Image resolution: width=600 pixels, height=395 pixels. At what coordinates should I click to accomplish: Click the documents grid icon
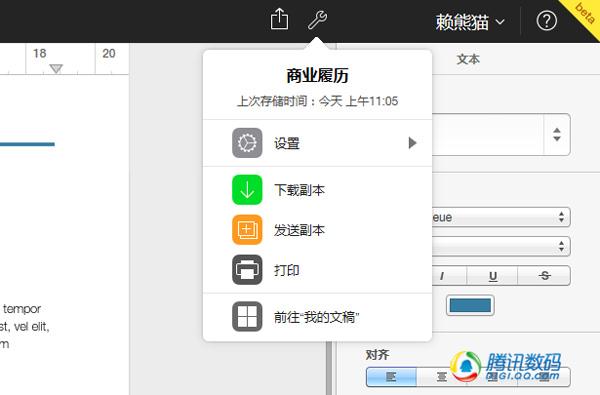[x=247, y=317]
